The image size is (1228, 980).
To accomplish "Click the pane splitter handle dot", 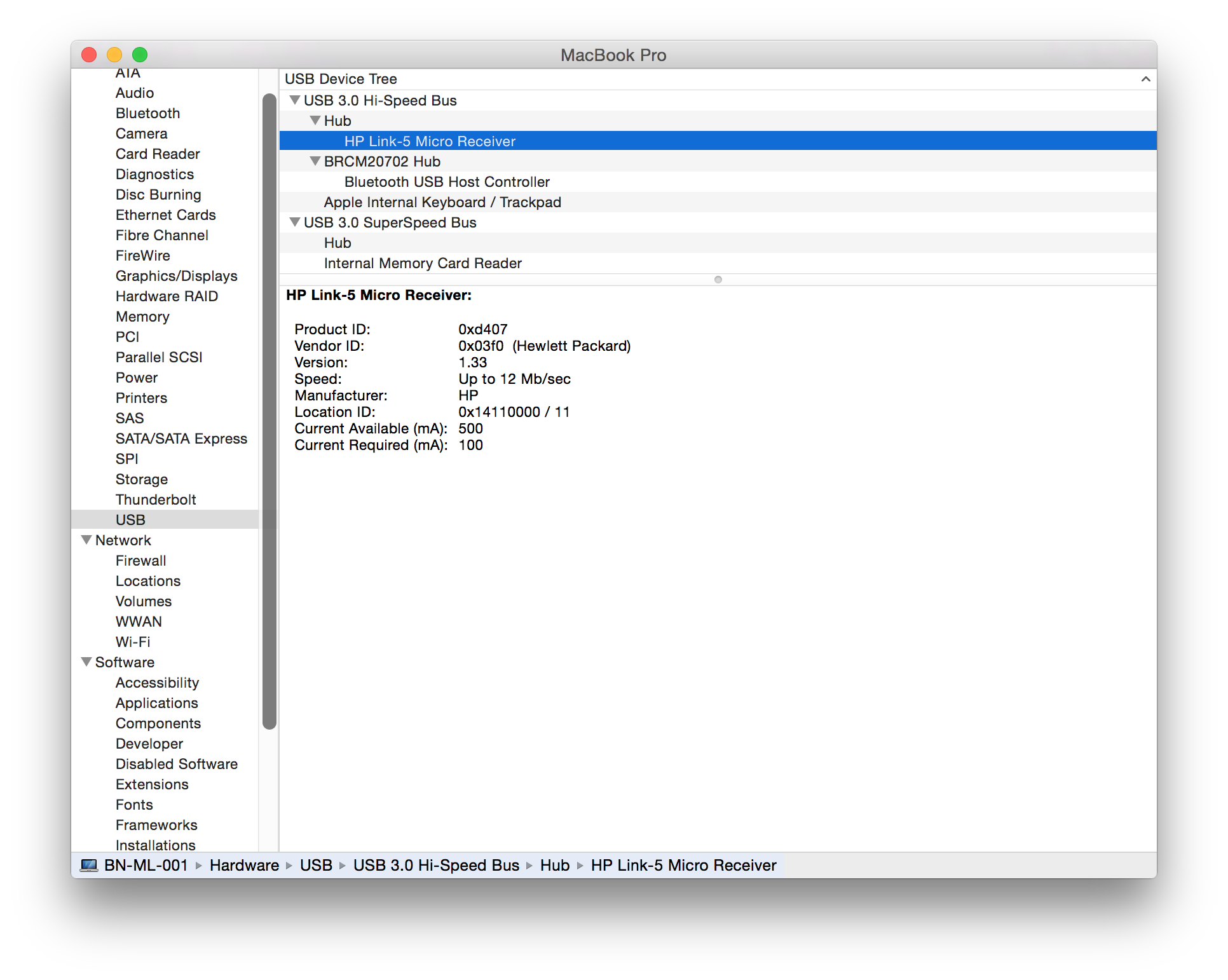I will 718,280.
